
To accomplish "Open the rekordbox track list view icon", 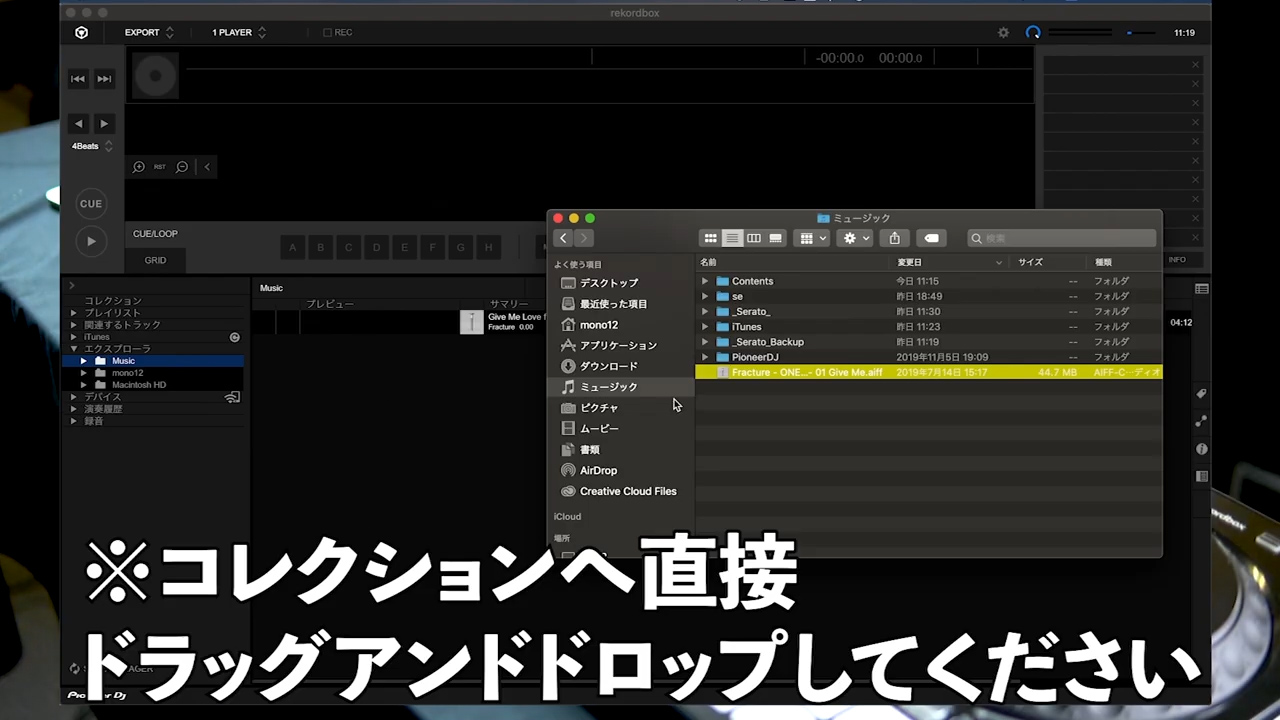I will pyautogui.click(x=1202, y=289).
